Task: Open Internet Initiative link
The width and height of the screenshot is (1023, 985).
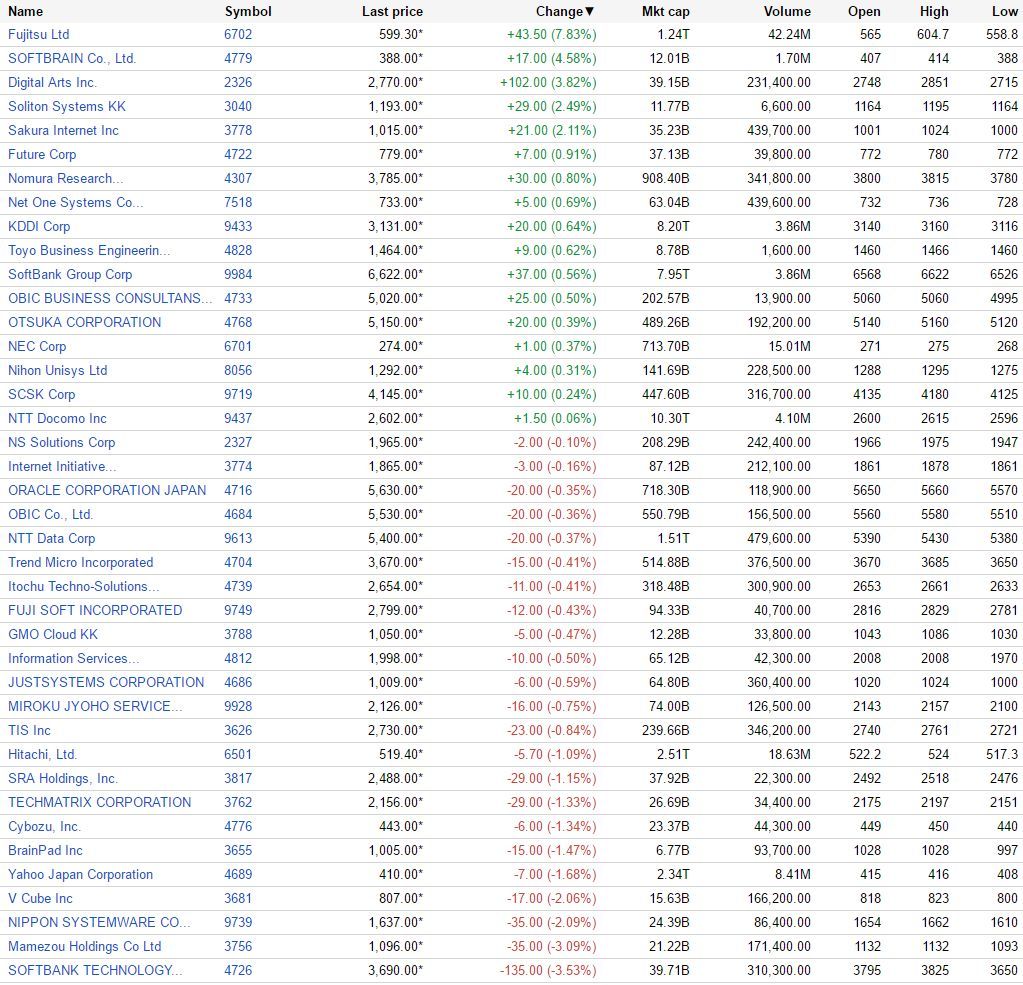Action: click(x=62, y=466)
